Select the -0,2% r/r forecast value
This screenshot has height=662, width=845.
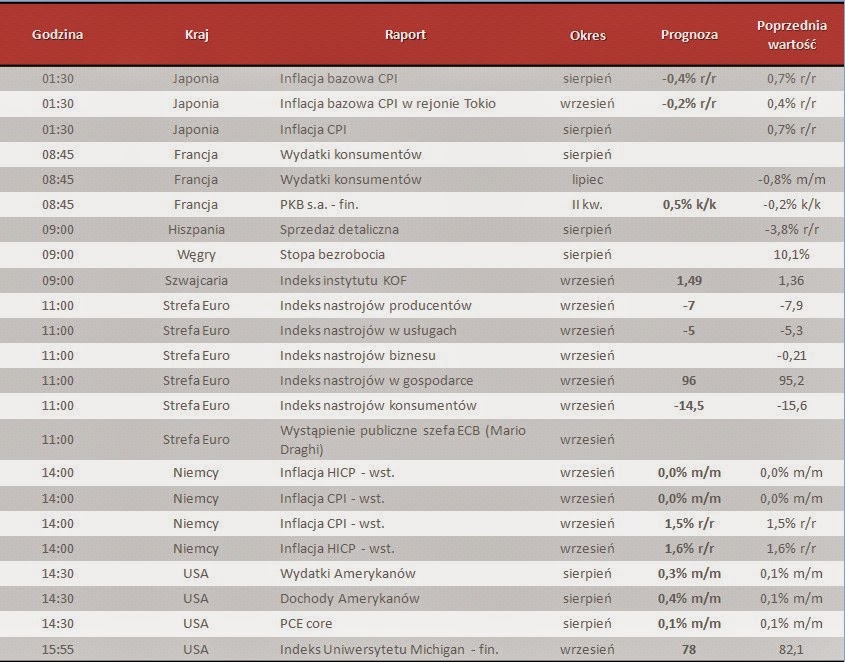pyautogui.click(x=689, y=104)
